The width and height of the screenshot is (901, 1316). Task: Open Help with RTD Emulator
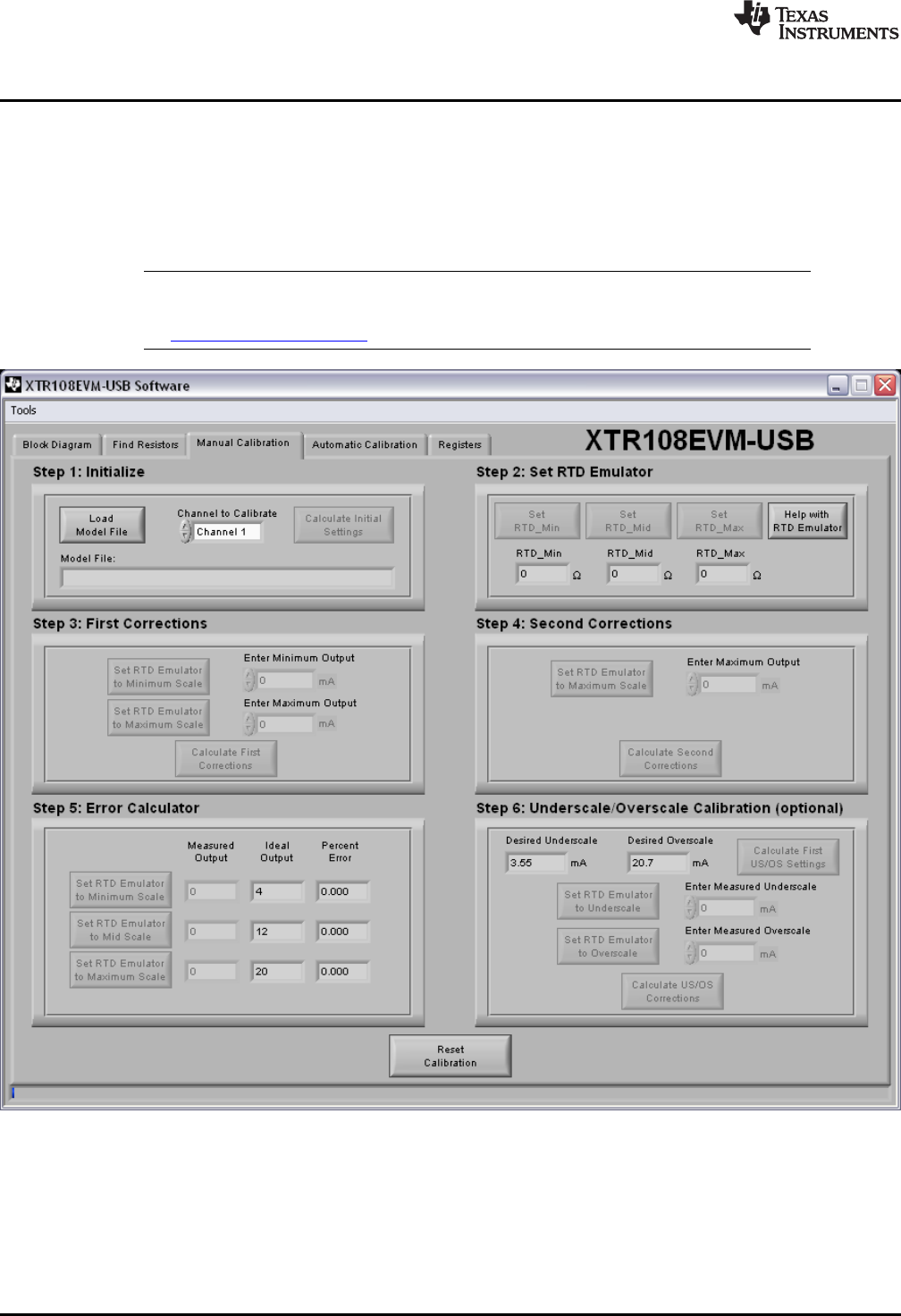[x=807, y=520]
